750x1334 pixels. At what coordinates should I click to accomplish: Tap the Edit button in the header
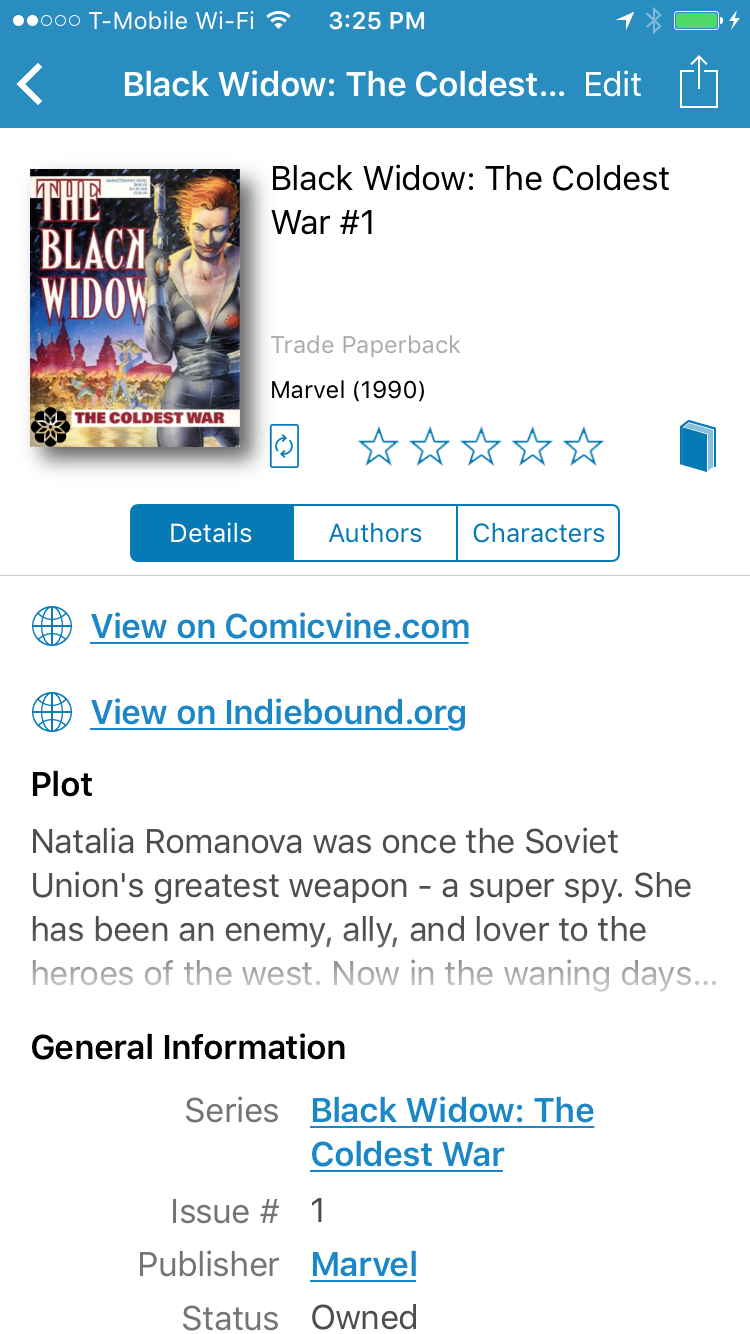612,85
